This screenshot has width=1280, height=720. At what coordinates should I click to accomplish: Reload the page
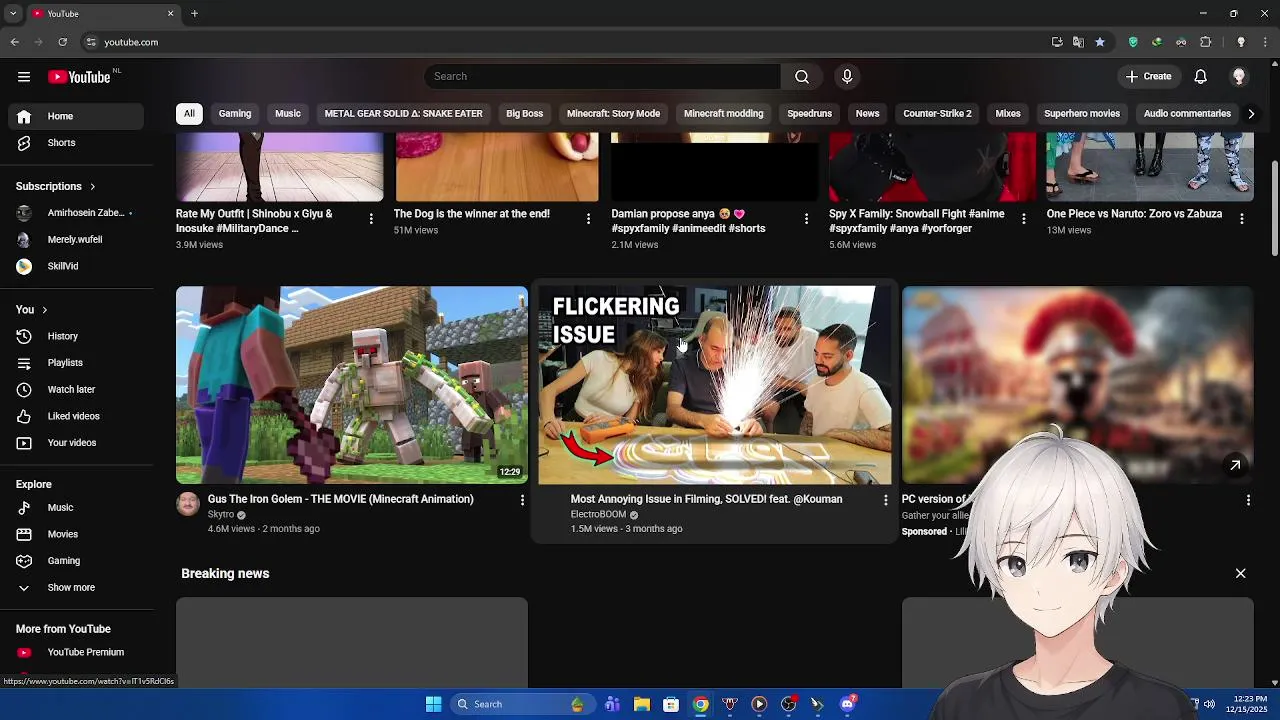[62, 42]
